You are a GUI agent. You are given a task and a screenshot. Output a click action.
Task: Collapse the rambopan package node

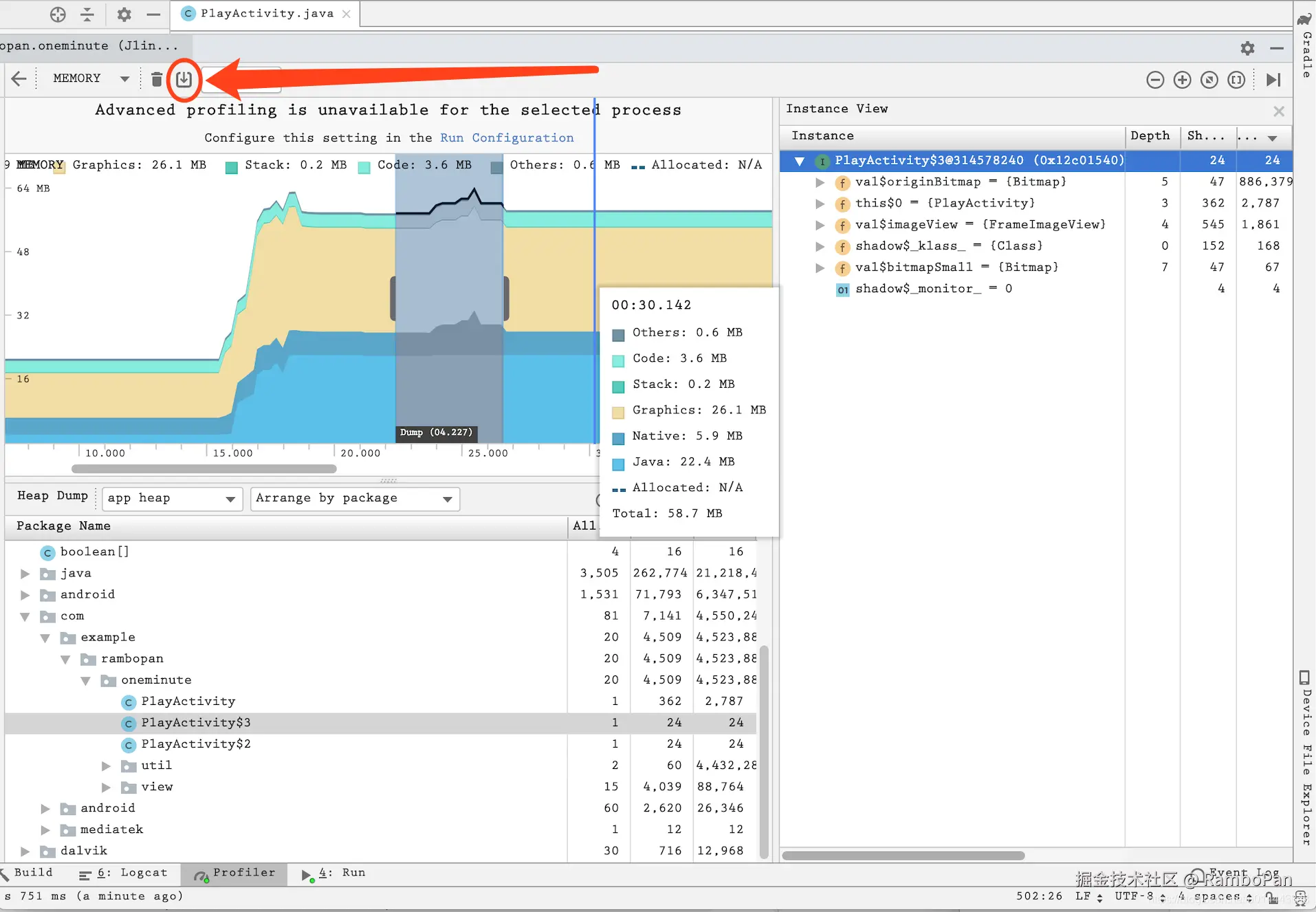tap(65, 659)
